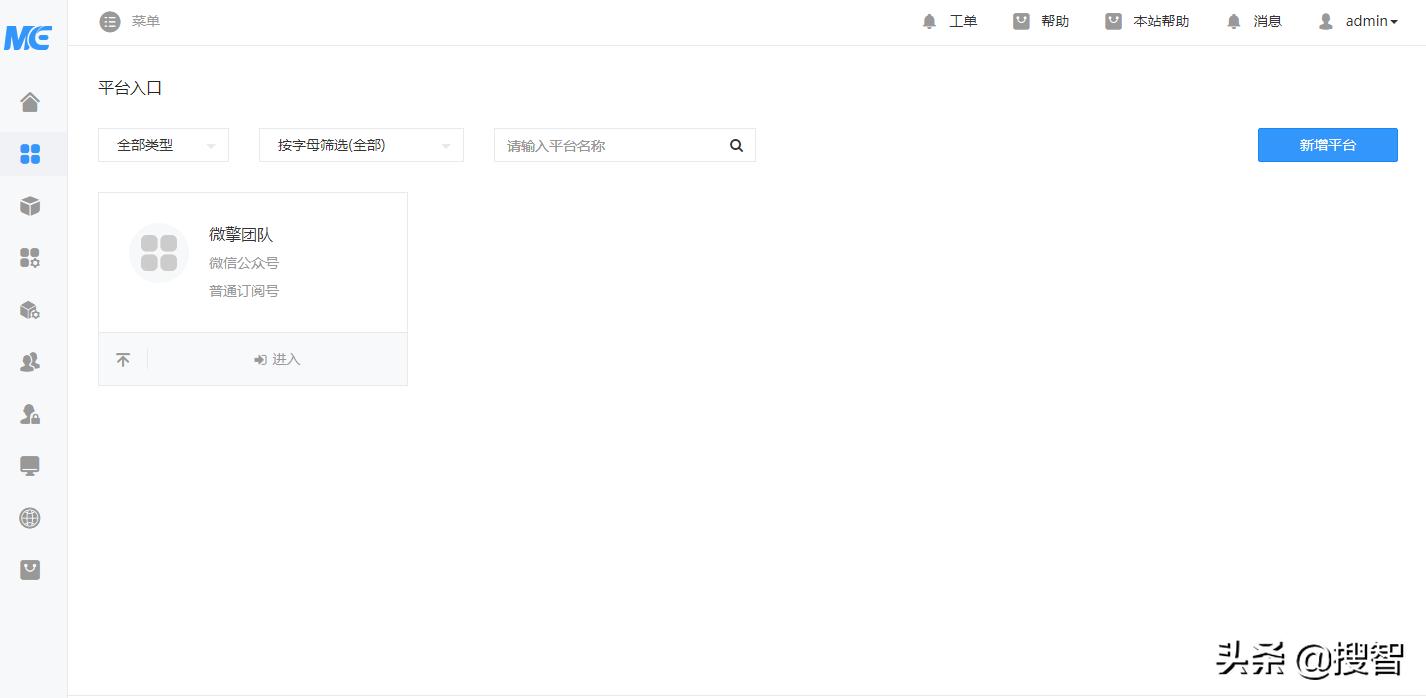The width and height of the screenshot is (1426, 698).
Task: Open the app store bag icon in sidebar
Action: point(30,570)
